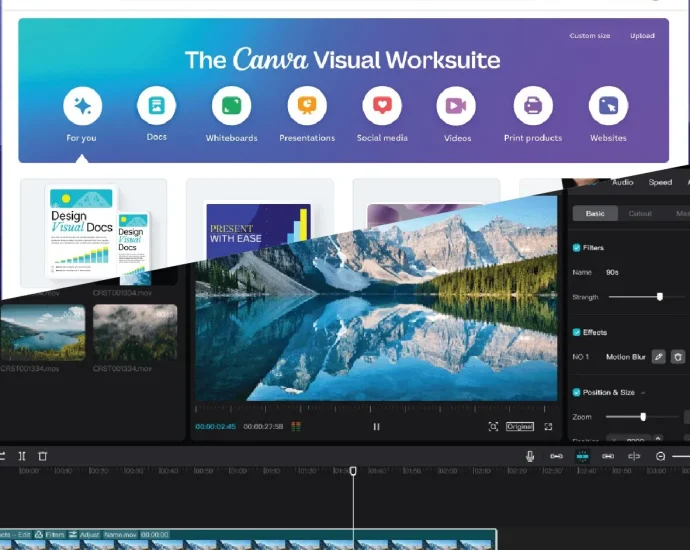Collapse the Position & Size section chevron
The image size is (690, 550).
(x=643, y=392)
